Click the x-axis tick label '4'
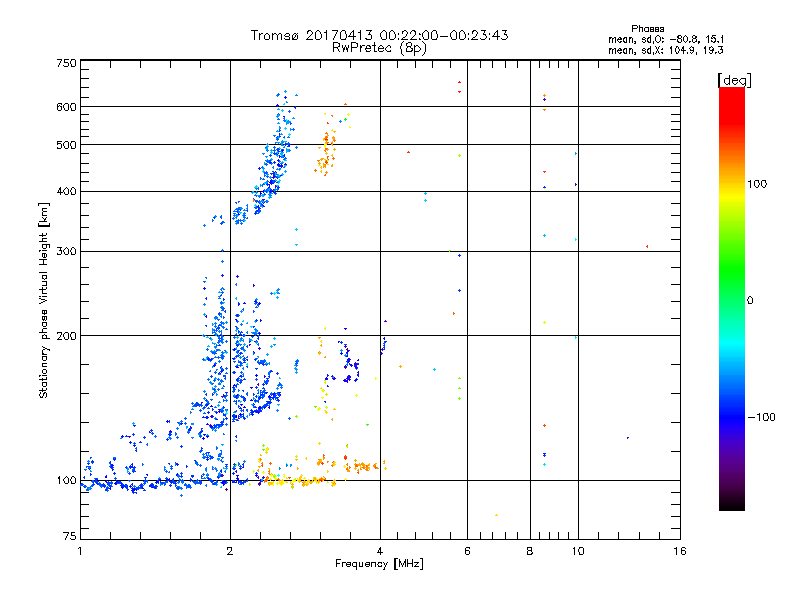Image resolution: width=800 pixels, height=600 pixels. point(380,551)
